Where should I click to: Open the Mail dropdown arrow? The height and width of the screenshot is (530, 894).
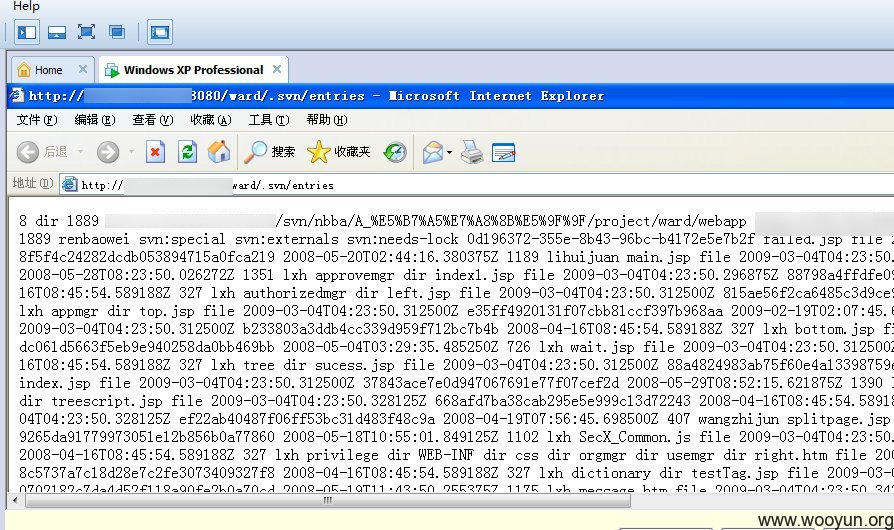point(449,152)
